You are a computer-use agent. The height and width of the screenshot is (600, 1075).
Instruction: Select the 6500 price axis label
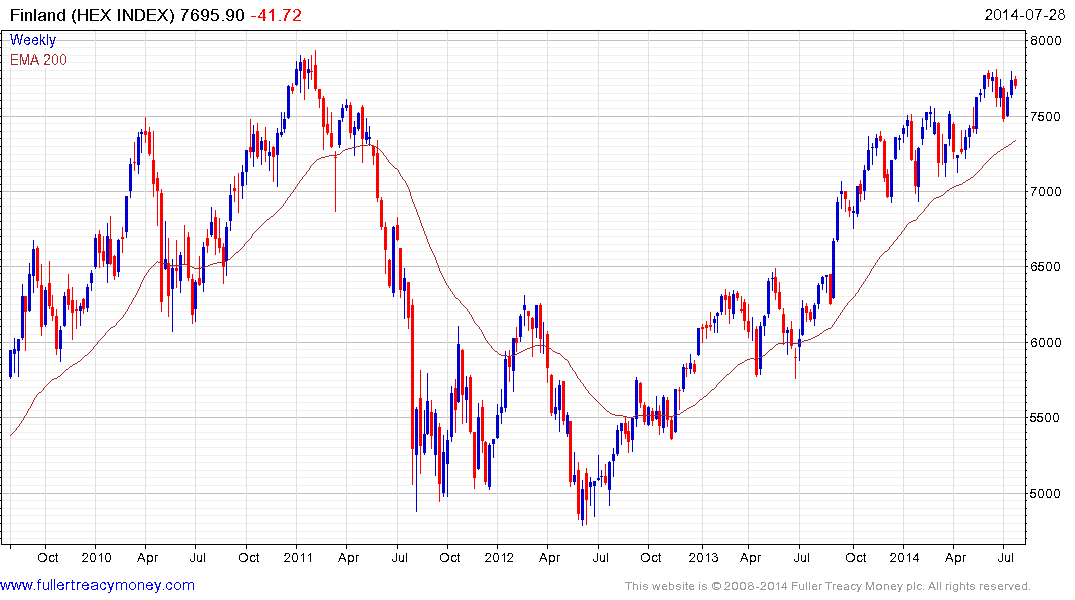pyautogui.click(x=1046, y=267)
